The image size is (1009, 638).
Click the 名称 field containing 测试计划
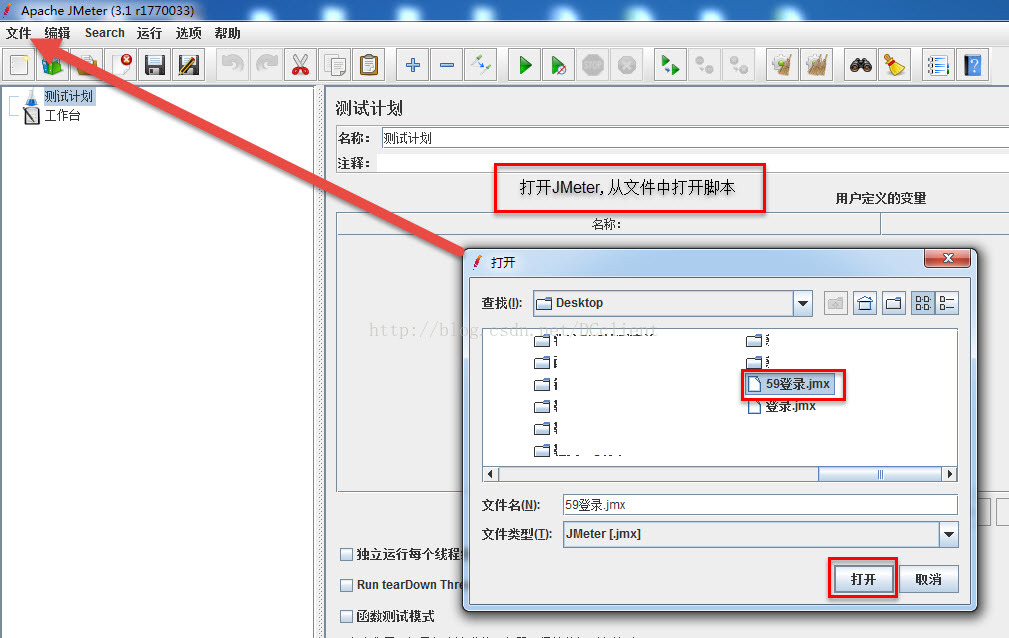(695, 138)
